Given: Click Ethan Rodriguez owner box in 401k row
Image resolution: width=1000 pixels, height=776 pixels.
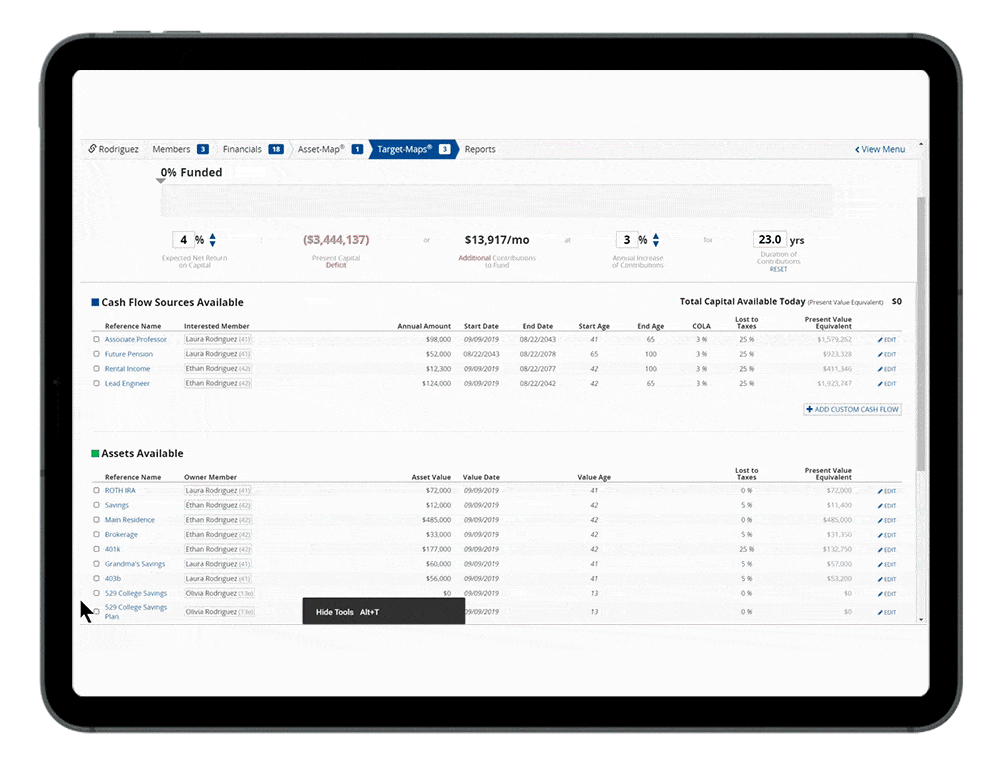Looking at the screenshot, I should pyautogui.click(x=218, y=549).
